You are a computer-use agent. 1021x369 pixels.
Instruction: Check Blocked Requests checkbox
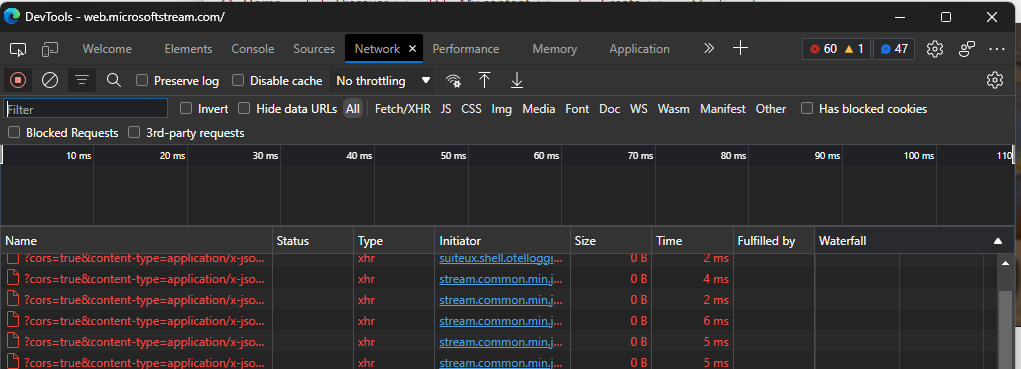pos(14,132)
